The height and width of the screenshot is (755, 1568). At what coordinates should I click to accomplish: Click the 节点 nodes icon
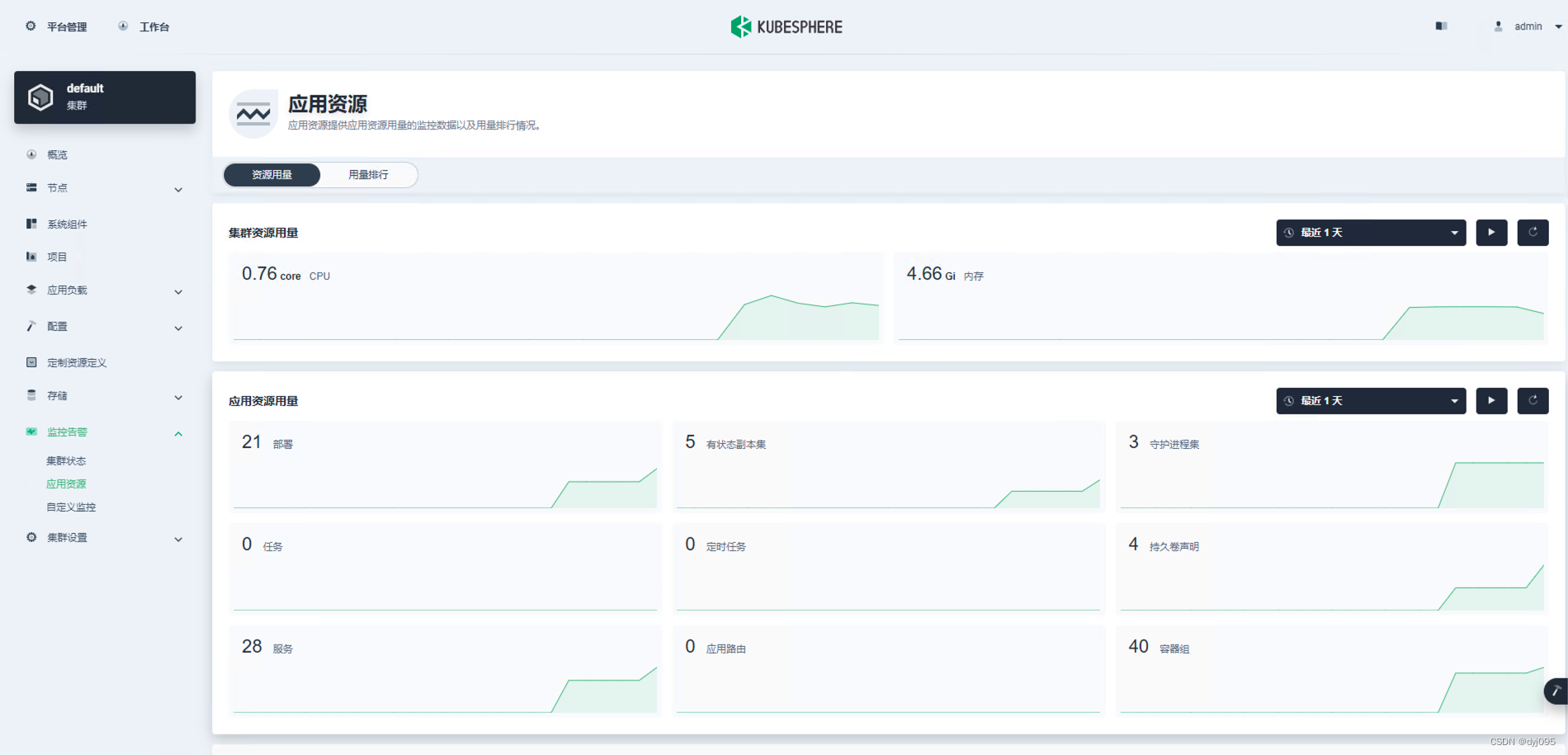pyautogui.click(x=31, y=188)
